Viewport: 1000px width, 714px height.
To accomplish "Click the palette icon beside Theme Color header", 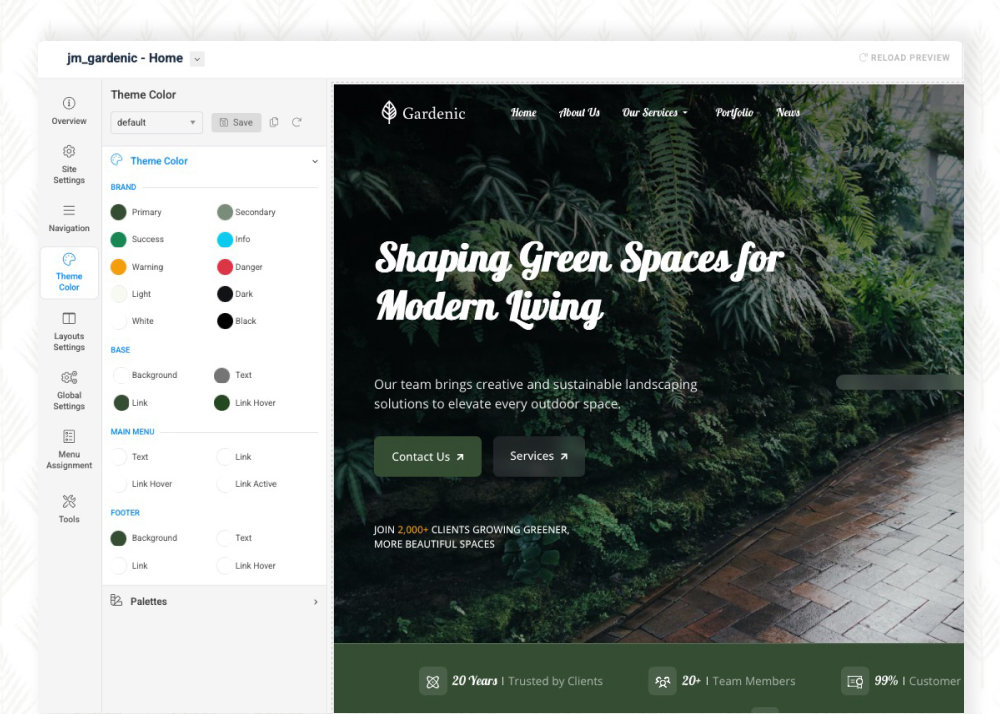I will click(117, 160).
